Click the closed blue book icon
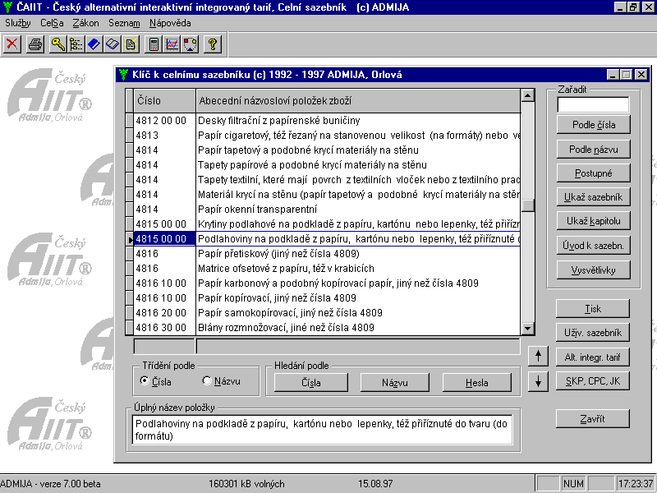The width and height of the screenshot is (657, 493). point(94,44)
